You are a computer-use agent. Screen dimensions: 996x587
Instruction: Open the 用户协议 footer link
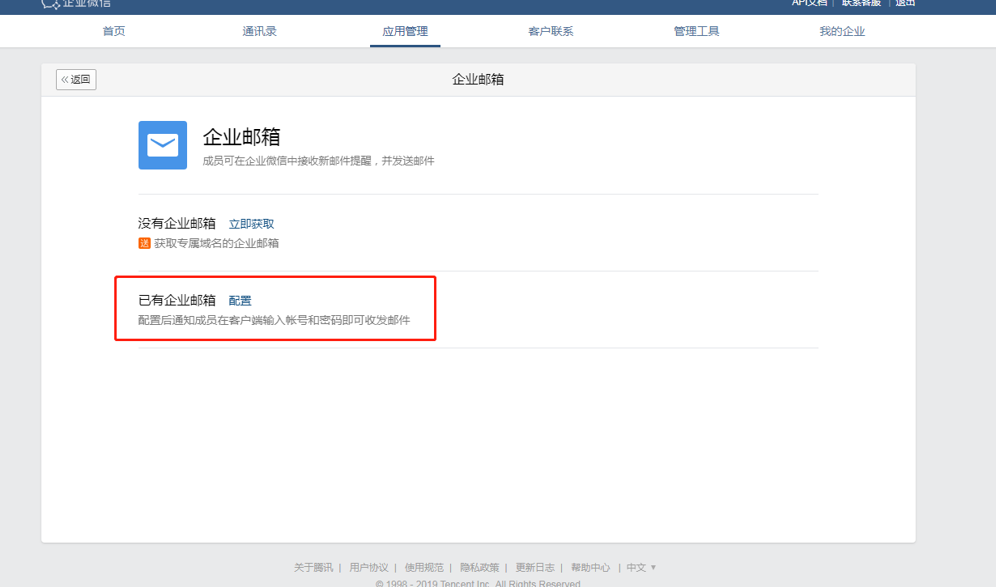coord(369,567)
